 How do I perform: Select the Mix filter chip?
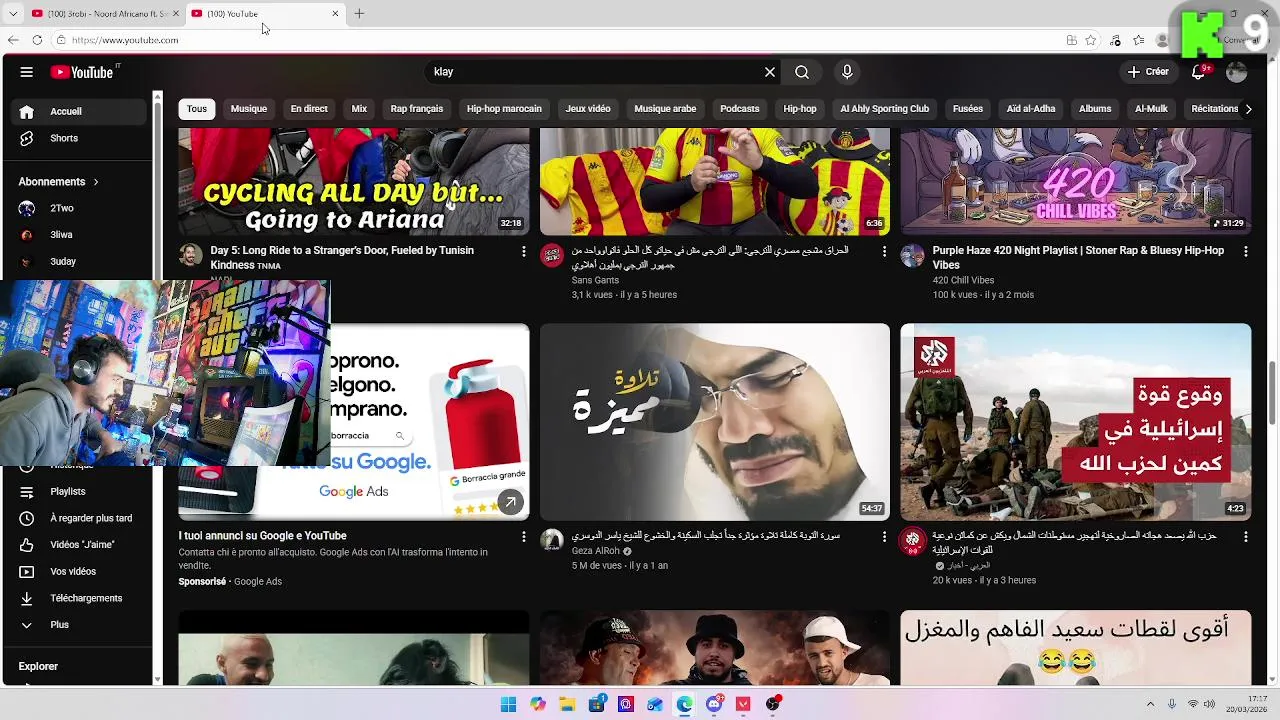359,109
